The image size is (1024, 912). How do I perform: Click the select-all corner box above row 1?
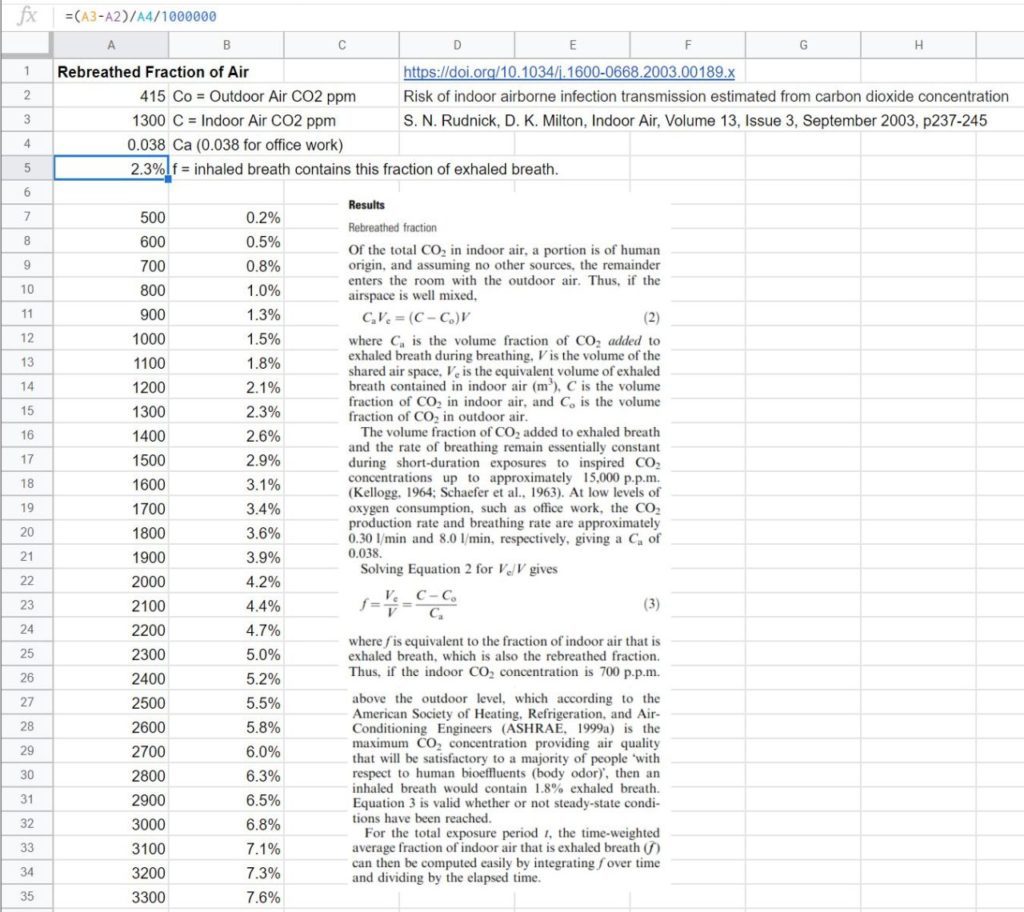pyautogui.click(x=26, y=45)
